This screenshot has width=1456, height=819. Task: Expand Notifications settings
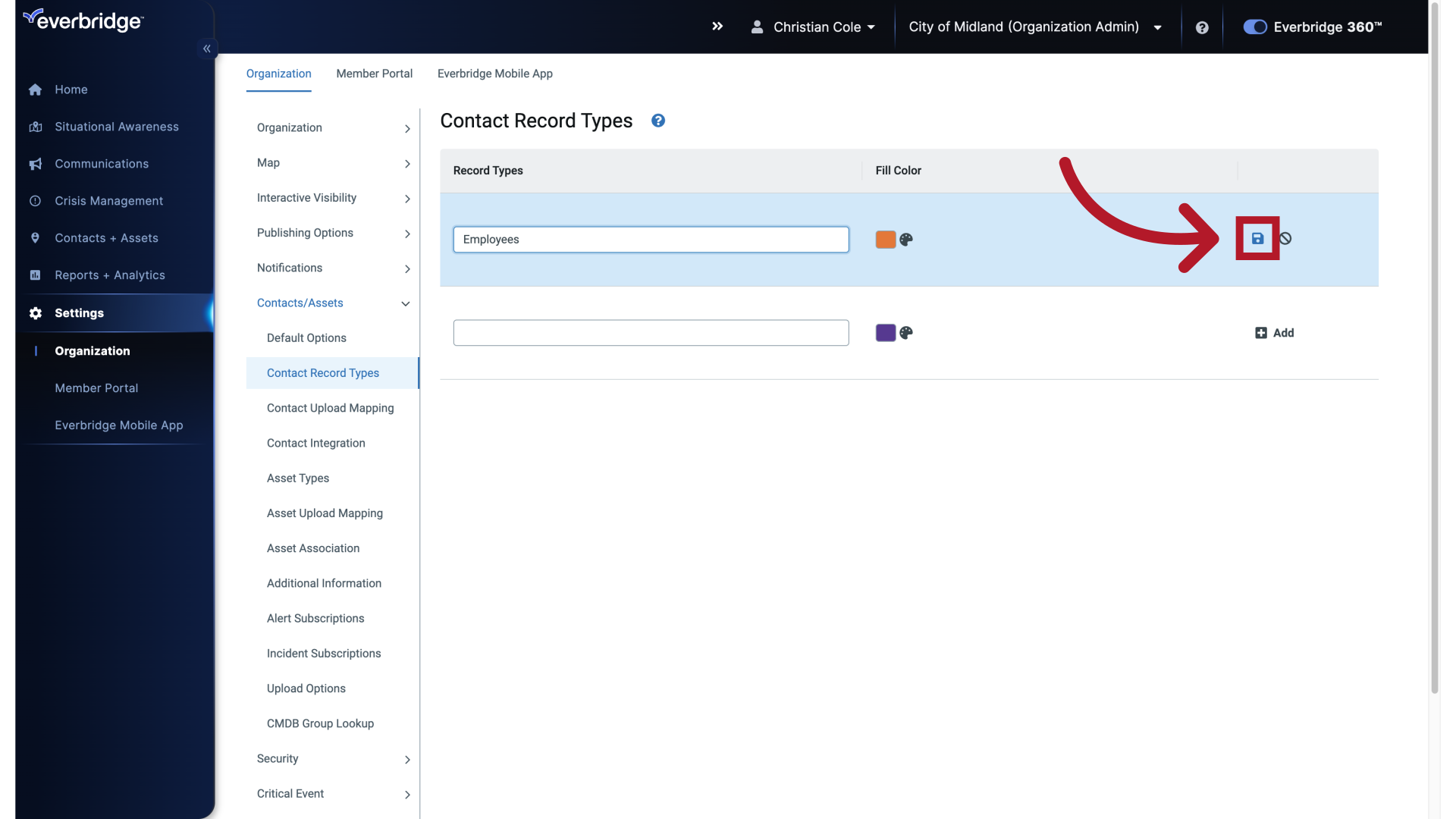point(334,268)
